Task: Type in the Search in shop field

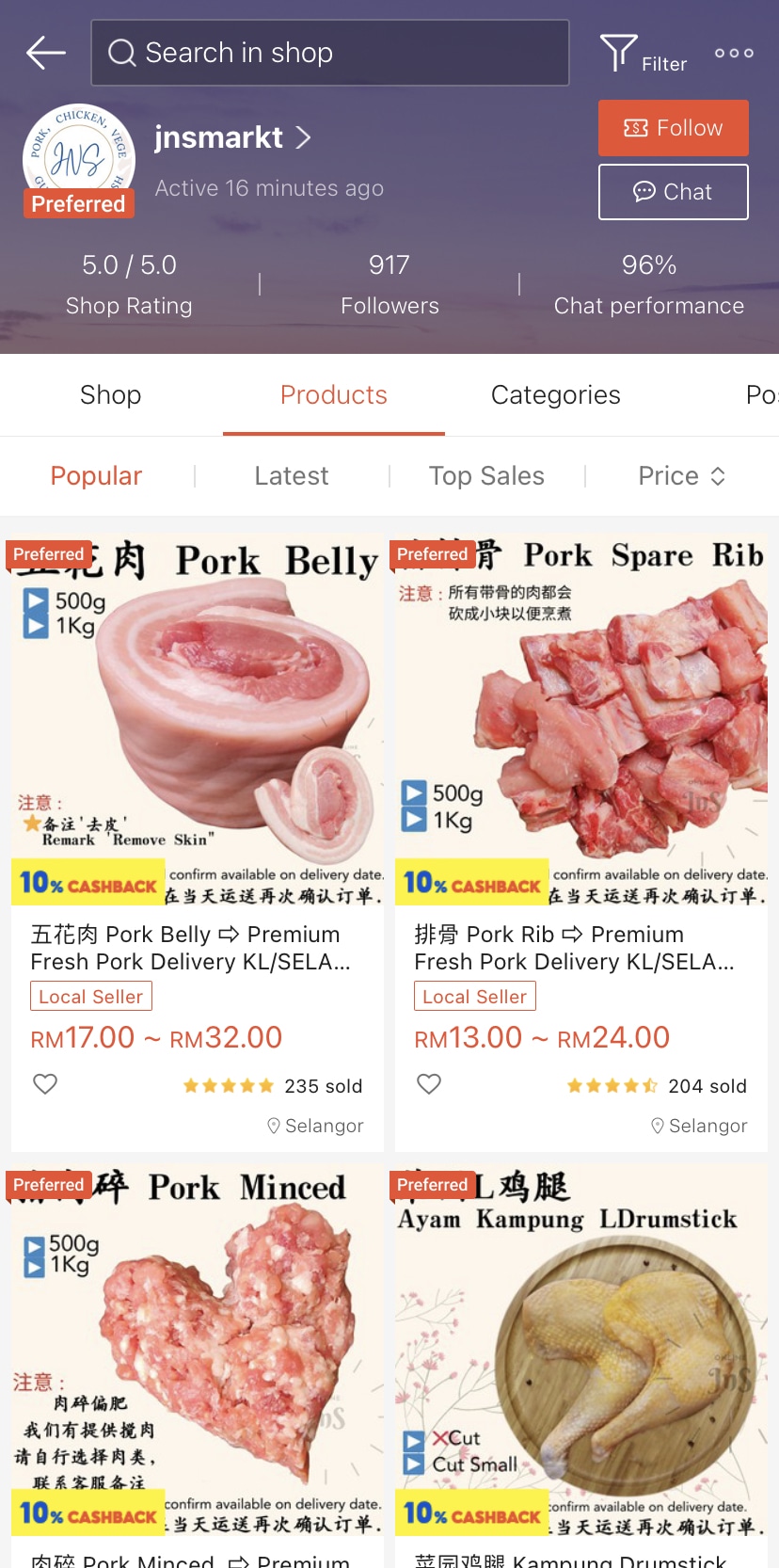Action: click(348, 53)
